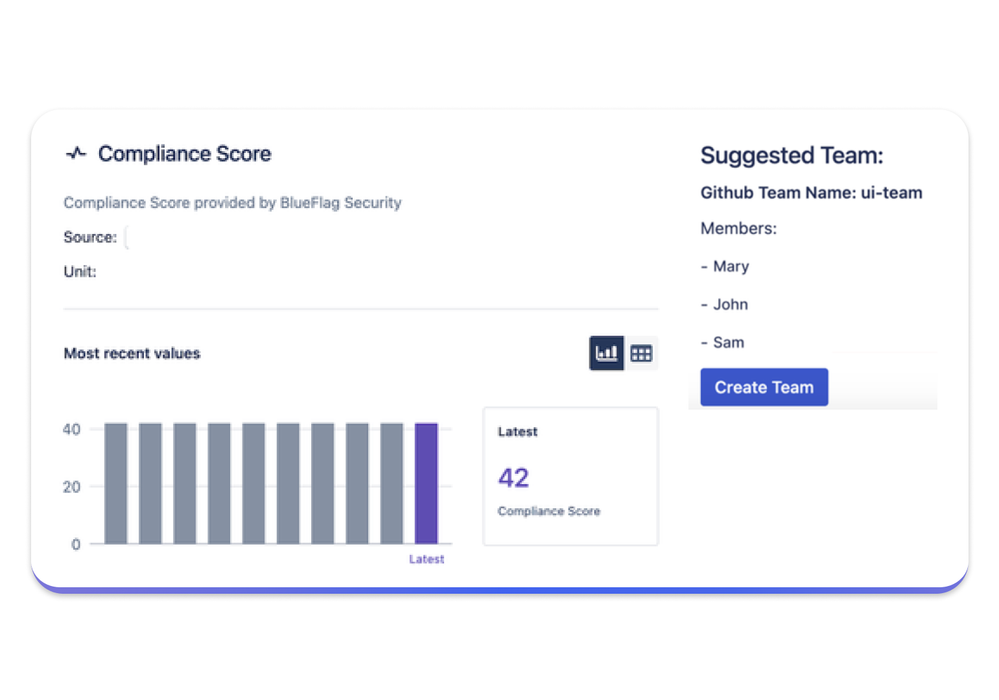Select member Sam in suggested team
The height and width of the screenshot is (700, 999).
pos(728,342)
